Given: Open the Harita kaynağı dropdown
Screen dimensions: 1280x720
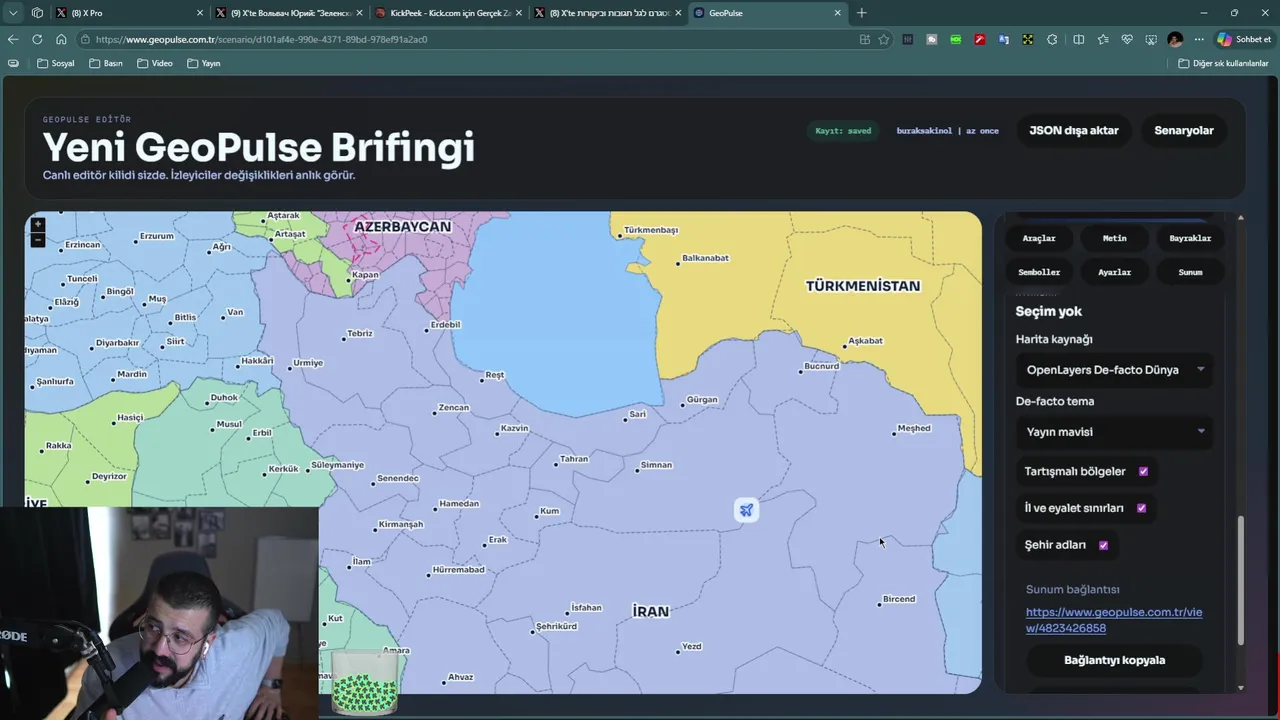Looking at the screenshot, I should coord(1115,370).
